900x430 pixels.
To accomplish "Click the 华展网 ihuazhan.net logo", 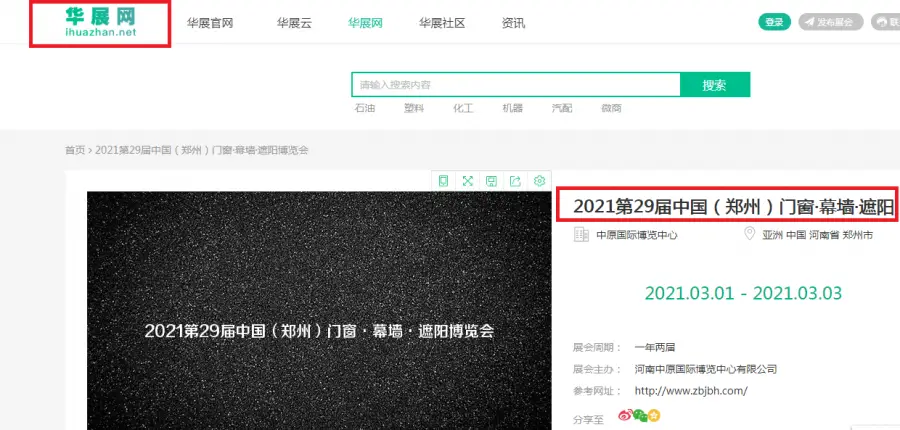I will tap(100, 22).
